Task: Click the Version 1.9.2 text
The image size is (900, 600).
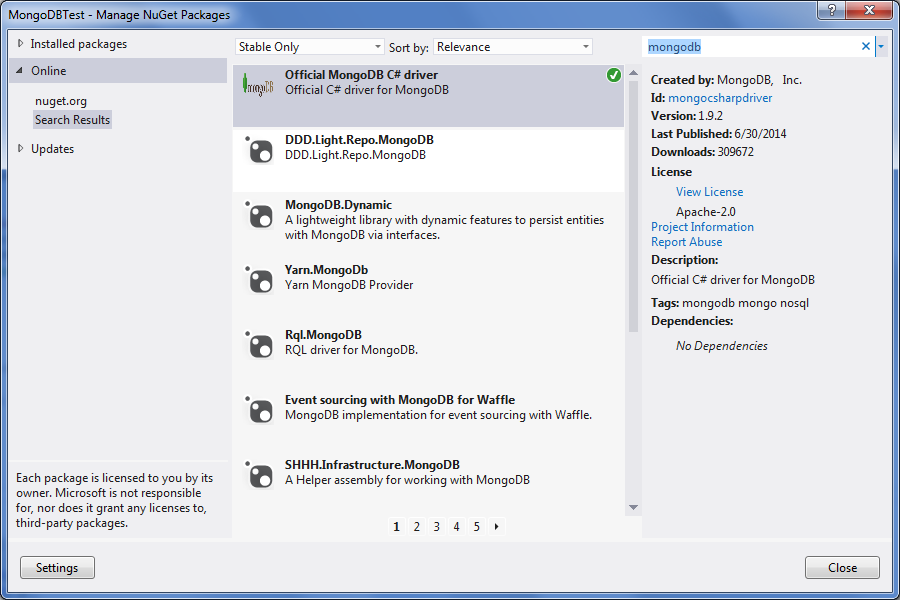Action: coord(686,116)
